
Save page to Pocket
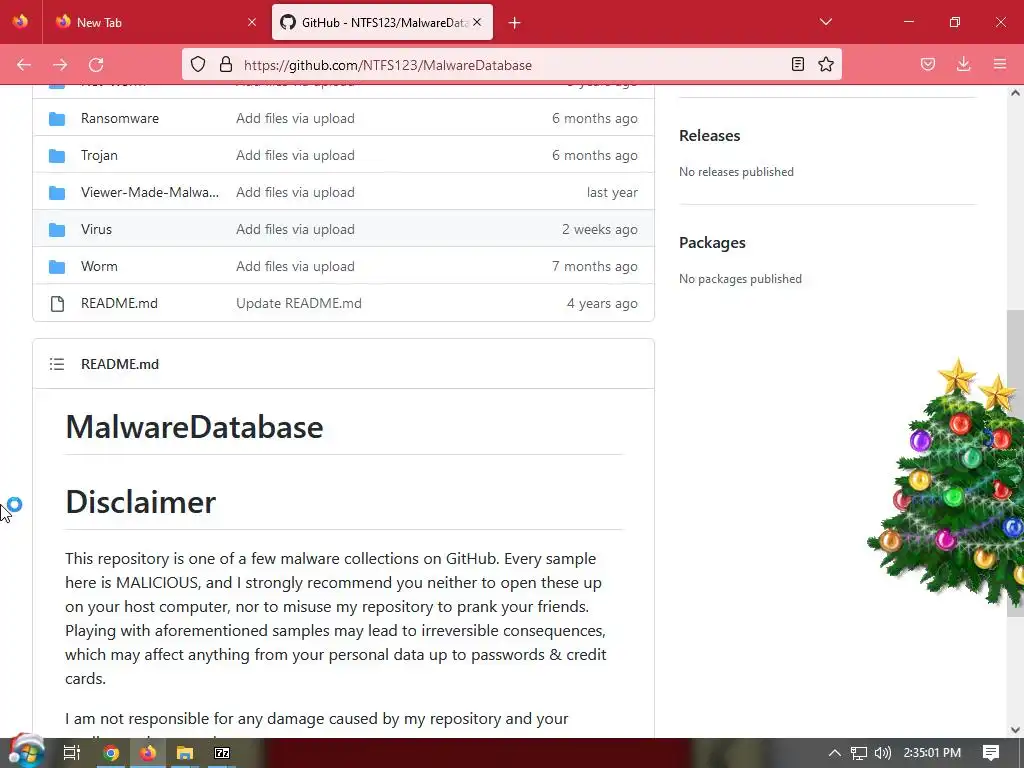click(x=927, y=64)
